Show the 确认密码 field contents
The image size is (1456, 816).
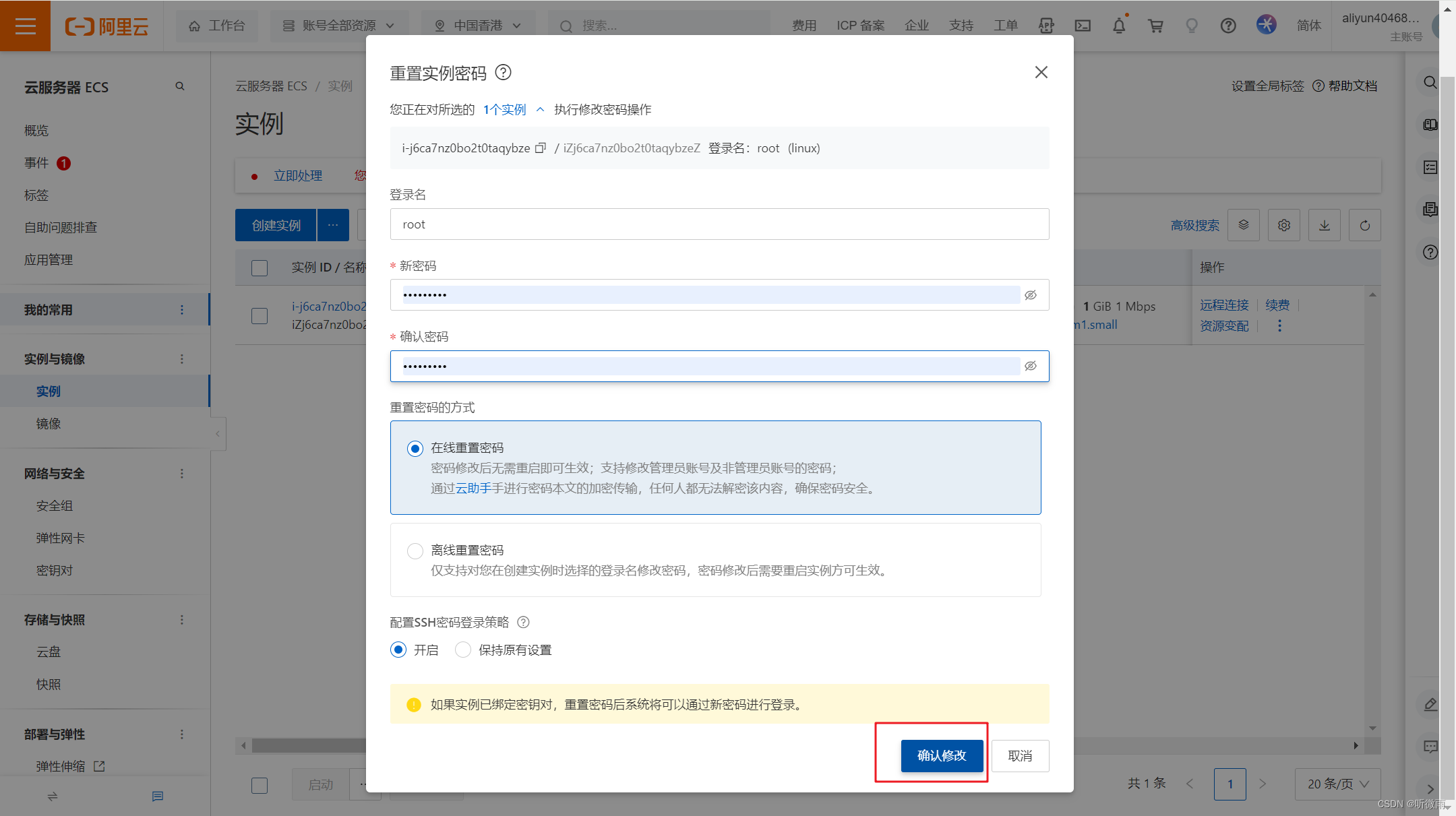click(1031, 366)
